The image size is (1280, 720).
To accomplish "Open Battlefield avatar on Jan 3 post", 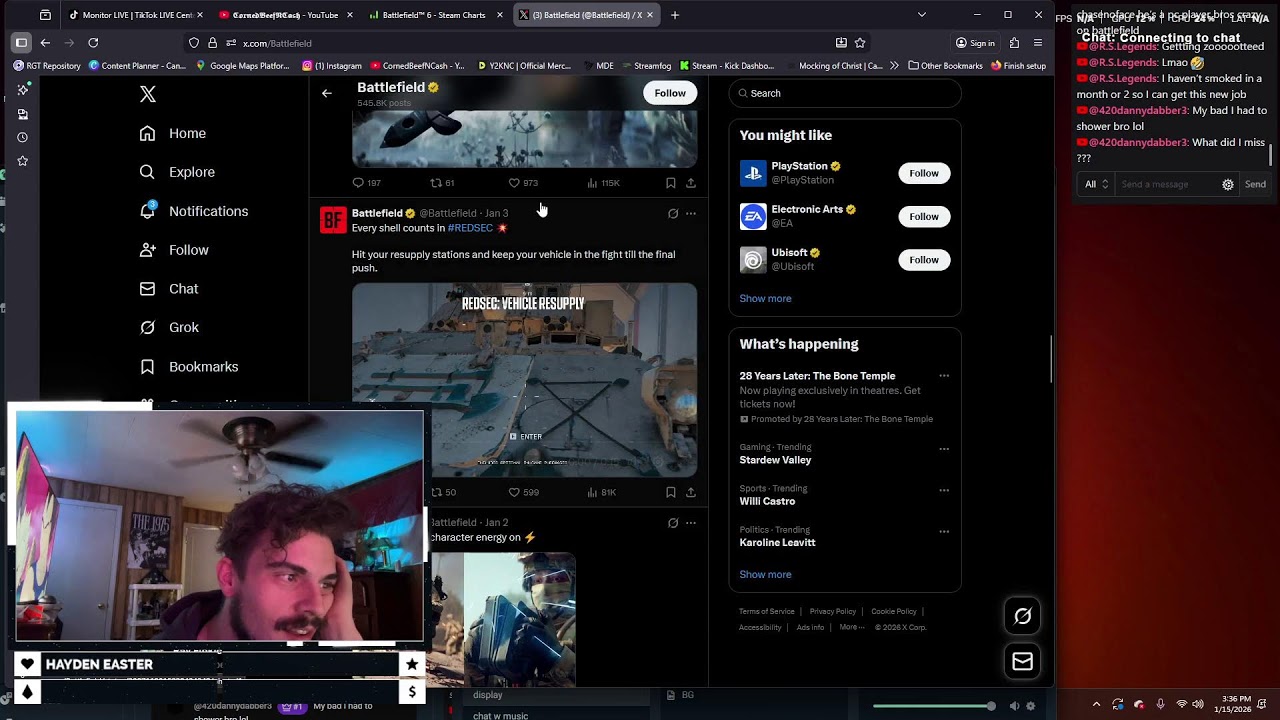I will (x=333, y=219).
